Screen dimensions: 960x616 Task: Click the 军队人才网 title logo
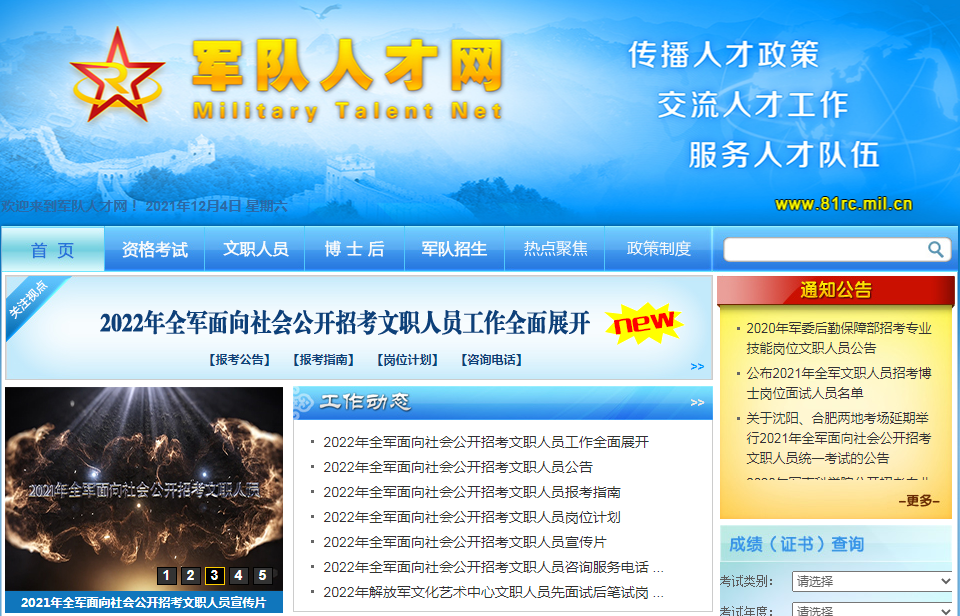point(347,79)
